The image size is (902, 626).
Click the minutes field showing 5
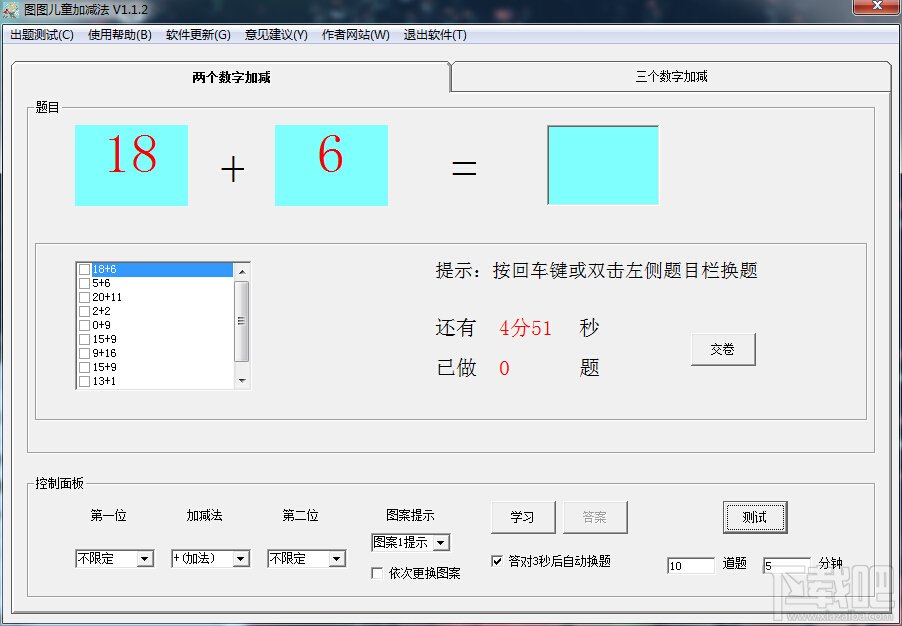click(x=786, y=566)
